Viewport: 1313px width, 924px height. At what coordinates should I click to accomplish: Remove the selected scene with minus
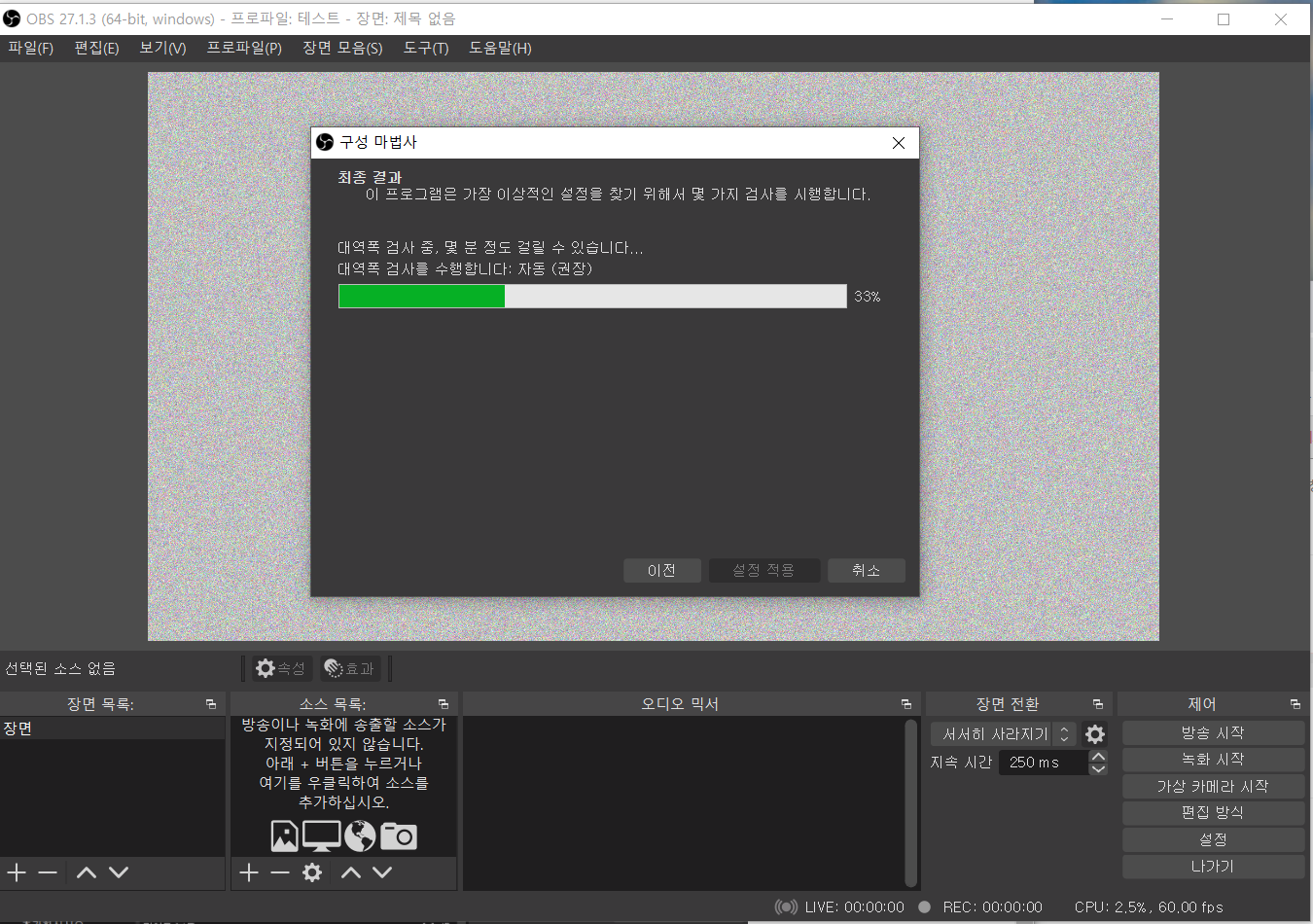coord(48,872)
